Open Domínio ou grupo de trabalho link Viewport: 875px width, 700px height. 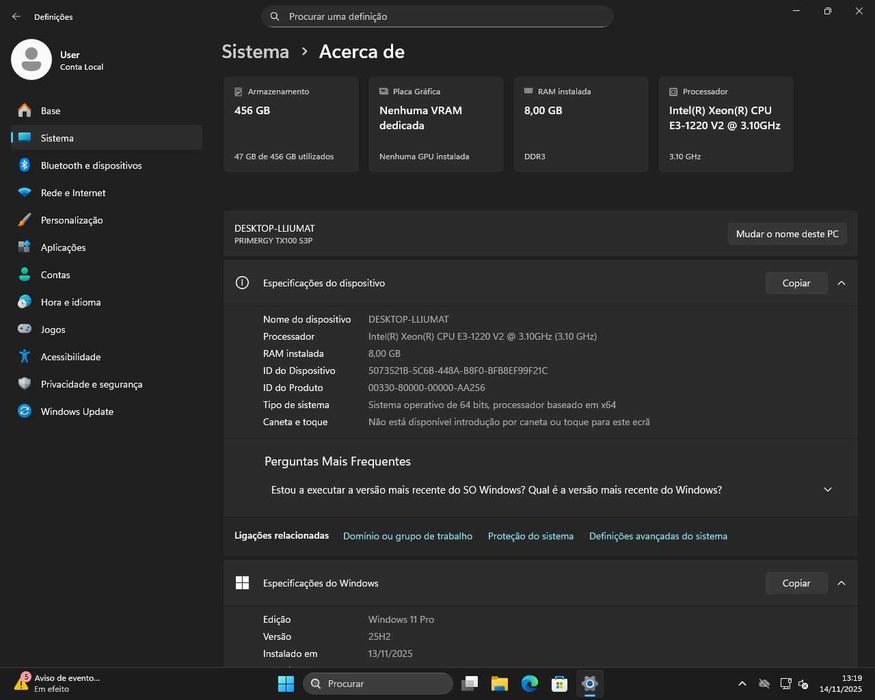407,536
